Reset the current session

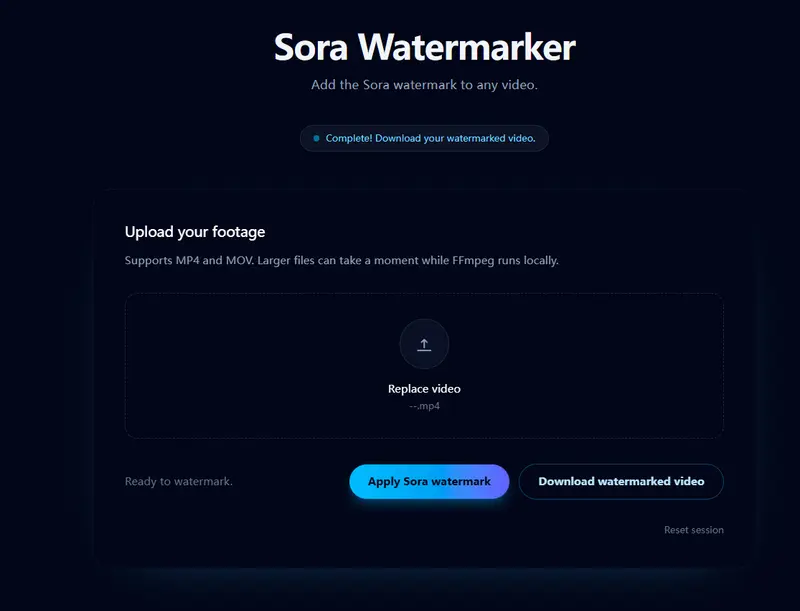[693, 530]
